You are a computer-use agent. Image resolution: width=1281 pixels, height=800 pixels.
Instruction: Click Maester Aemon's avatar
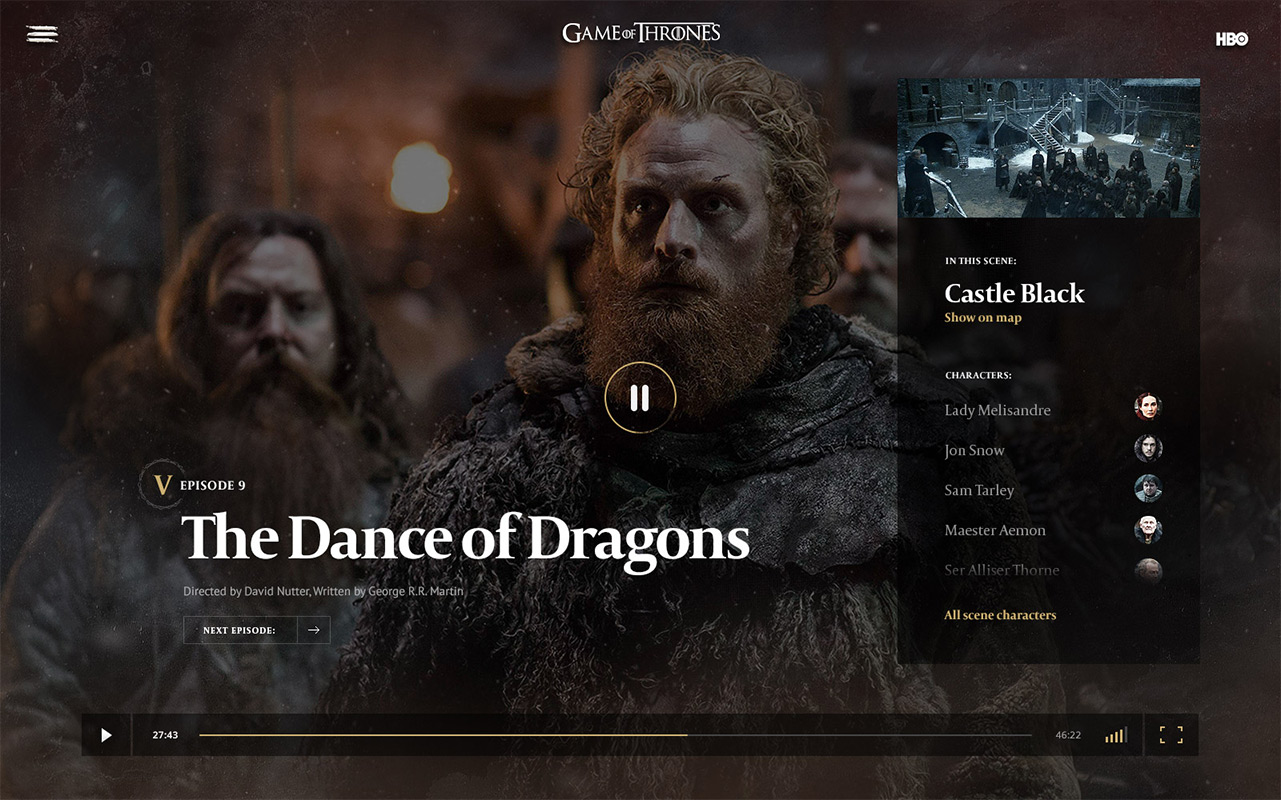coord(1148,529)
